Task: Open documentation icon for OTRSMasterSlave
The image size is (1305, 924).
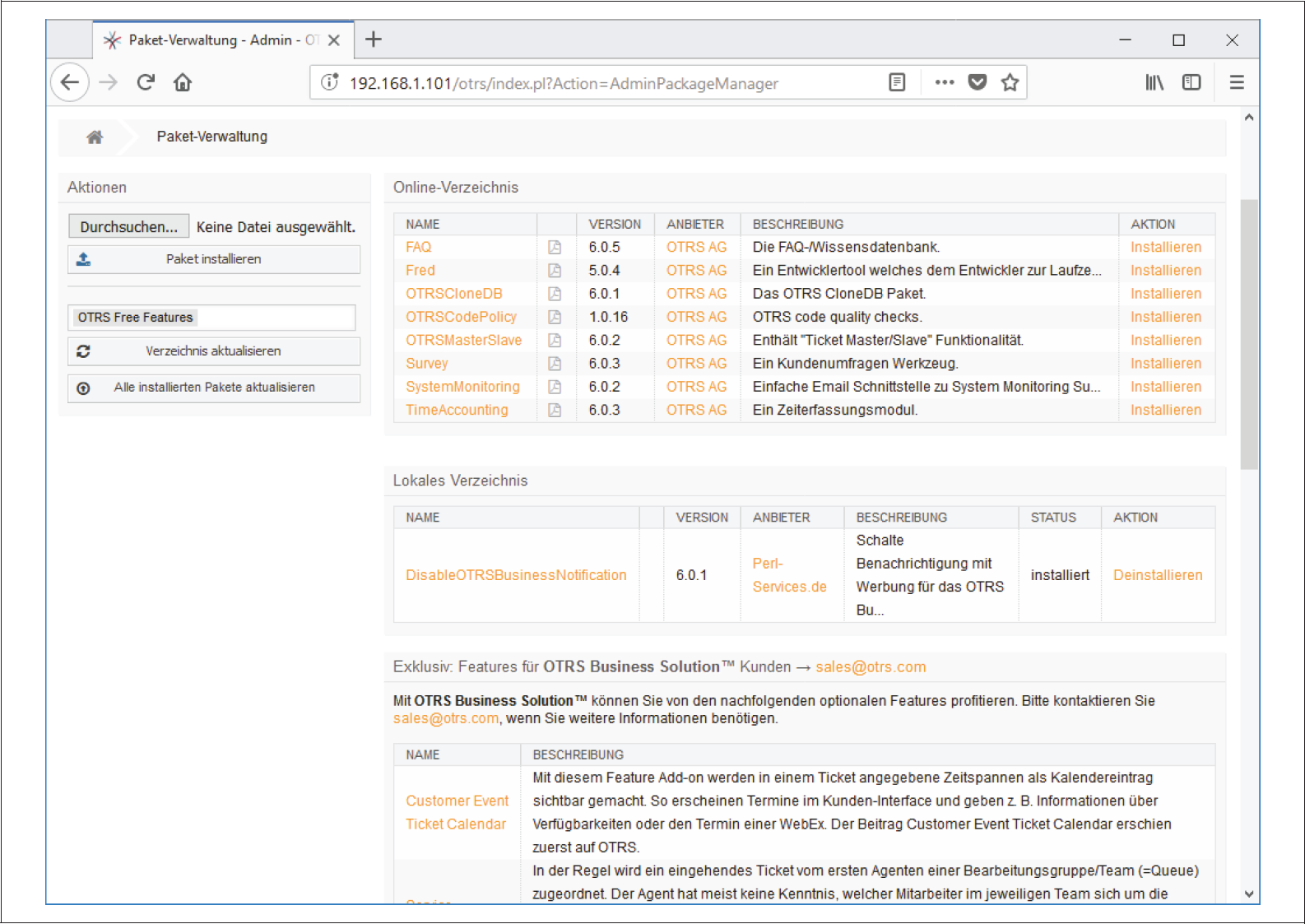Action: [x=555, y=340]
